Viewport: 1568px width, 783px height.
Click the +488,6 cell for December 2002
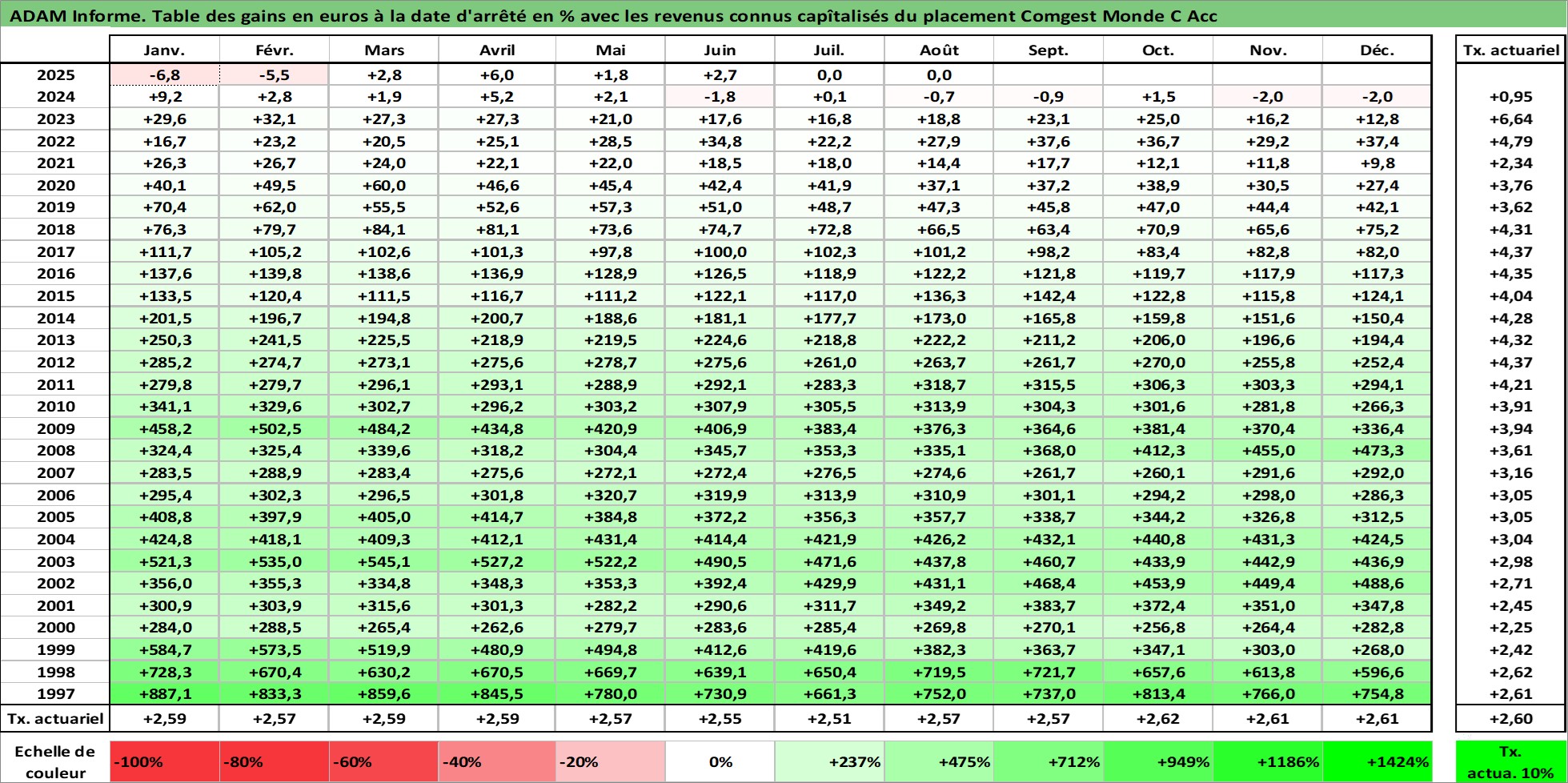pos(1378,584)
